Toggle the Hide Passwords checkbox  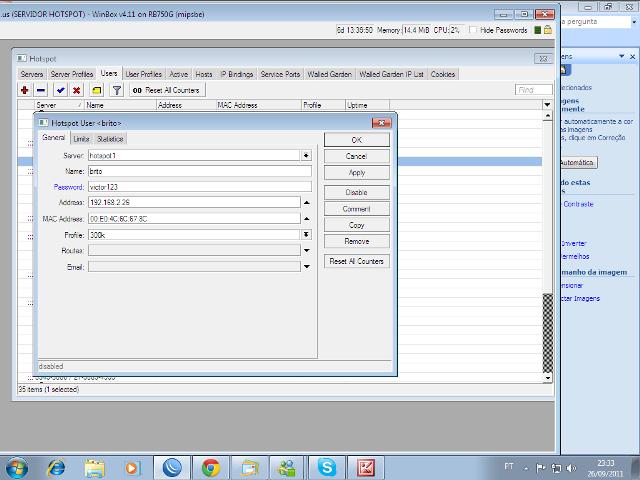pos(474,31)
